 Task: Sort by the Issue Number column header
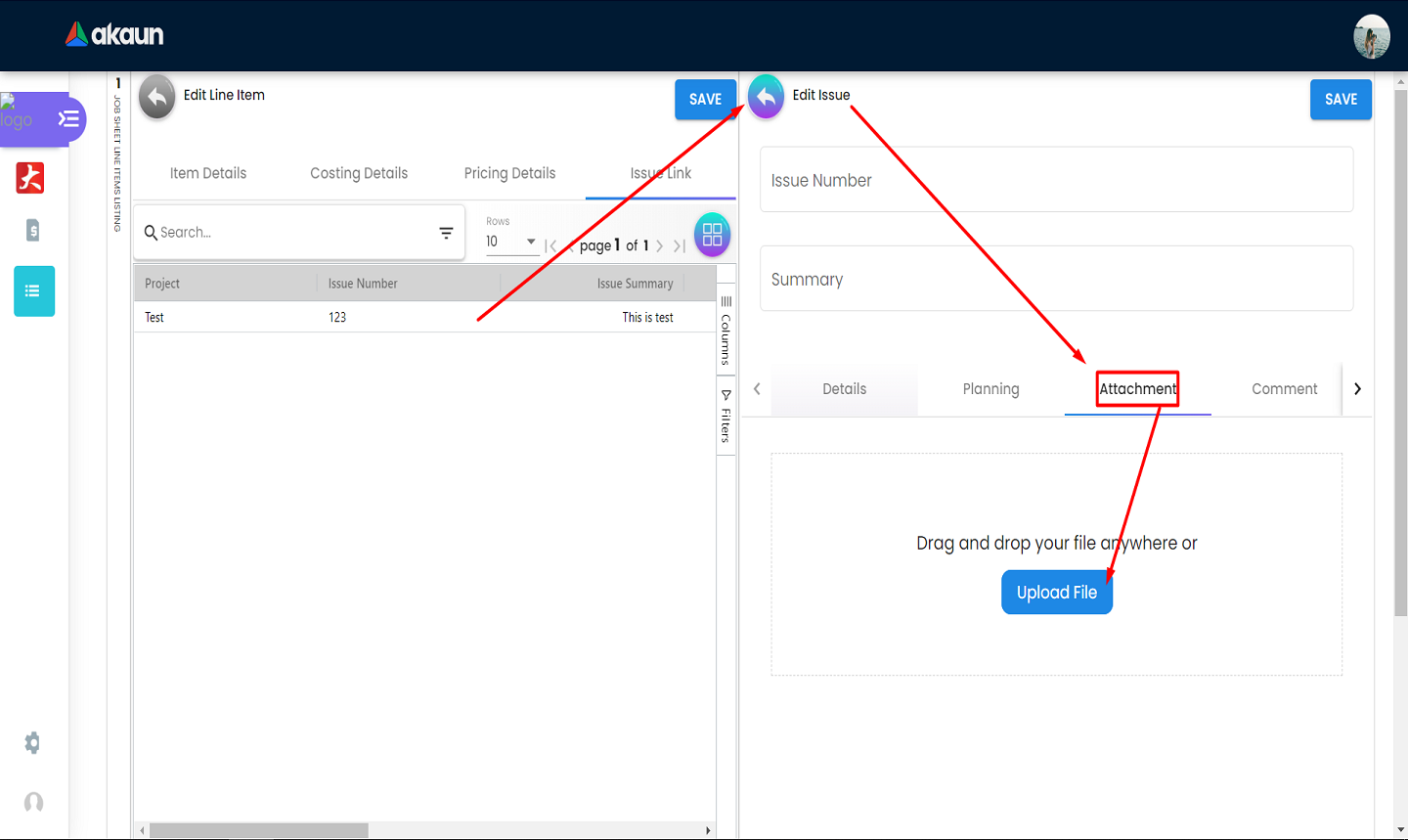pyautogui.click(x=363, y=284)
